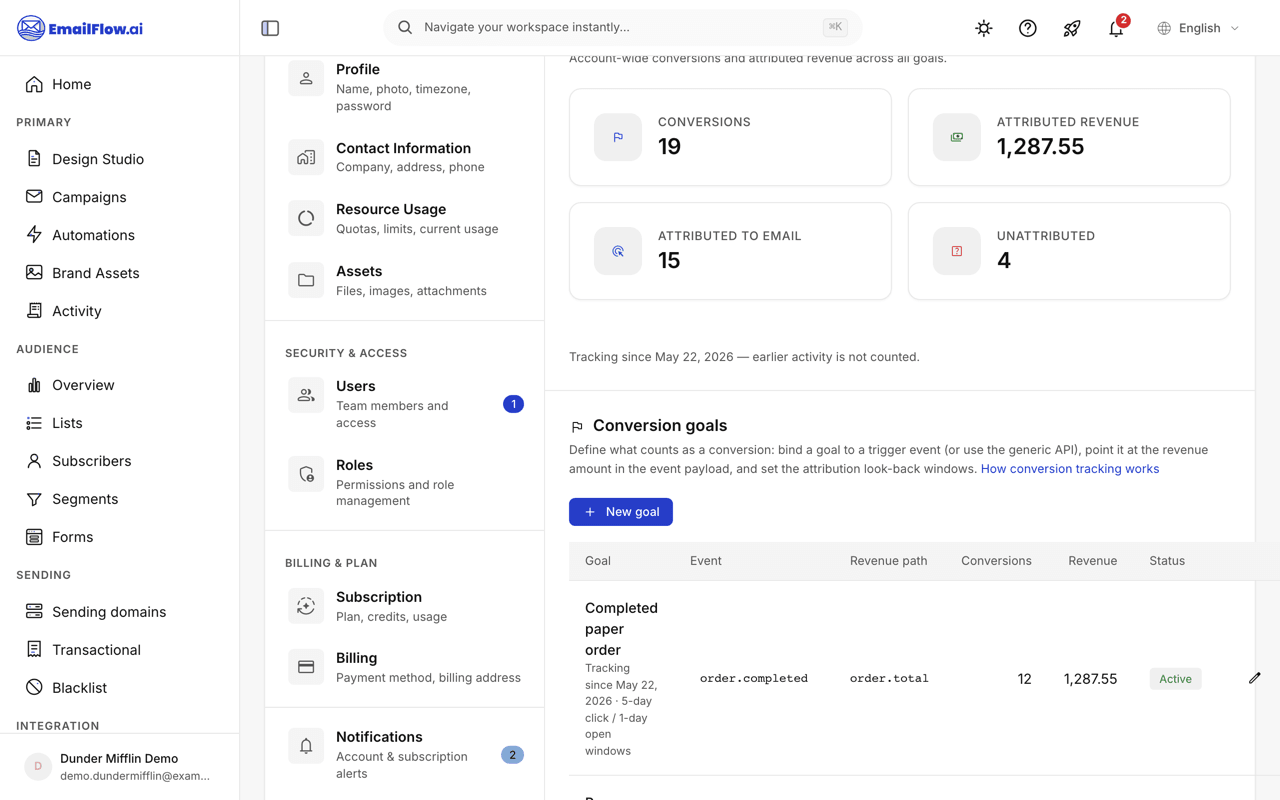
Task: Open help question mark icon
Action: pyautogui.click(x=1028, y=28)
